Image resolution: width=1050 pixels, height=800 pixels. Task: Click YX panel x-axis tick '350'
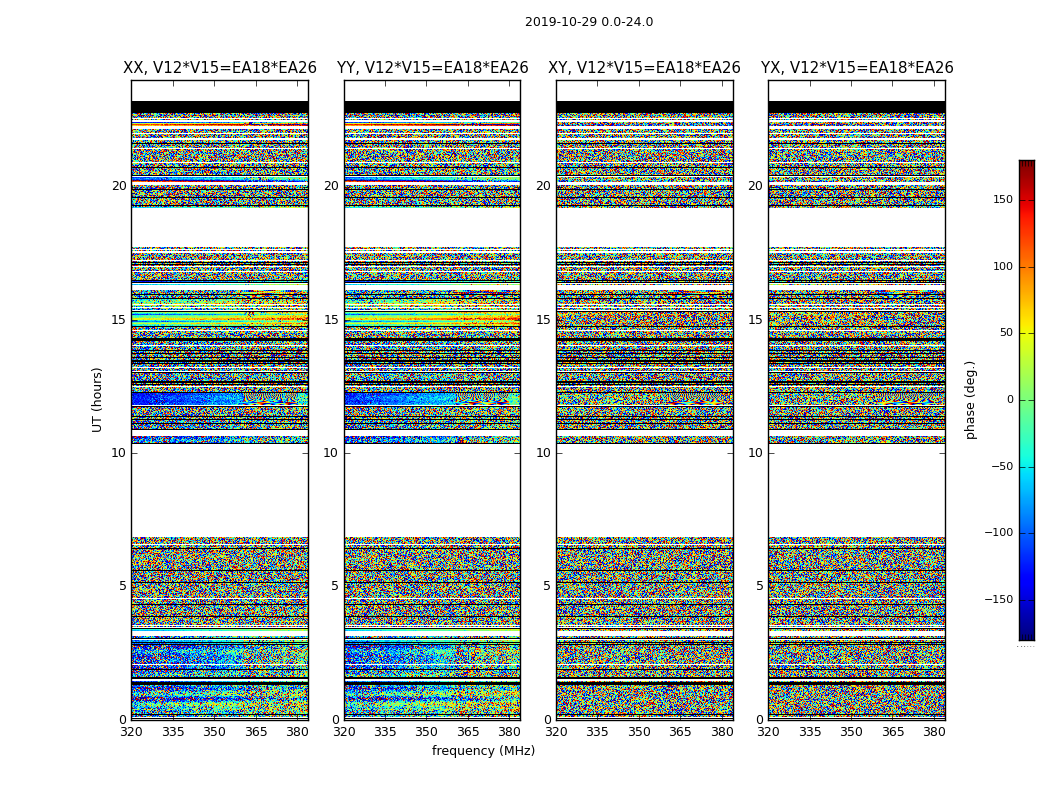click(x=851, y=732)
